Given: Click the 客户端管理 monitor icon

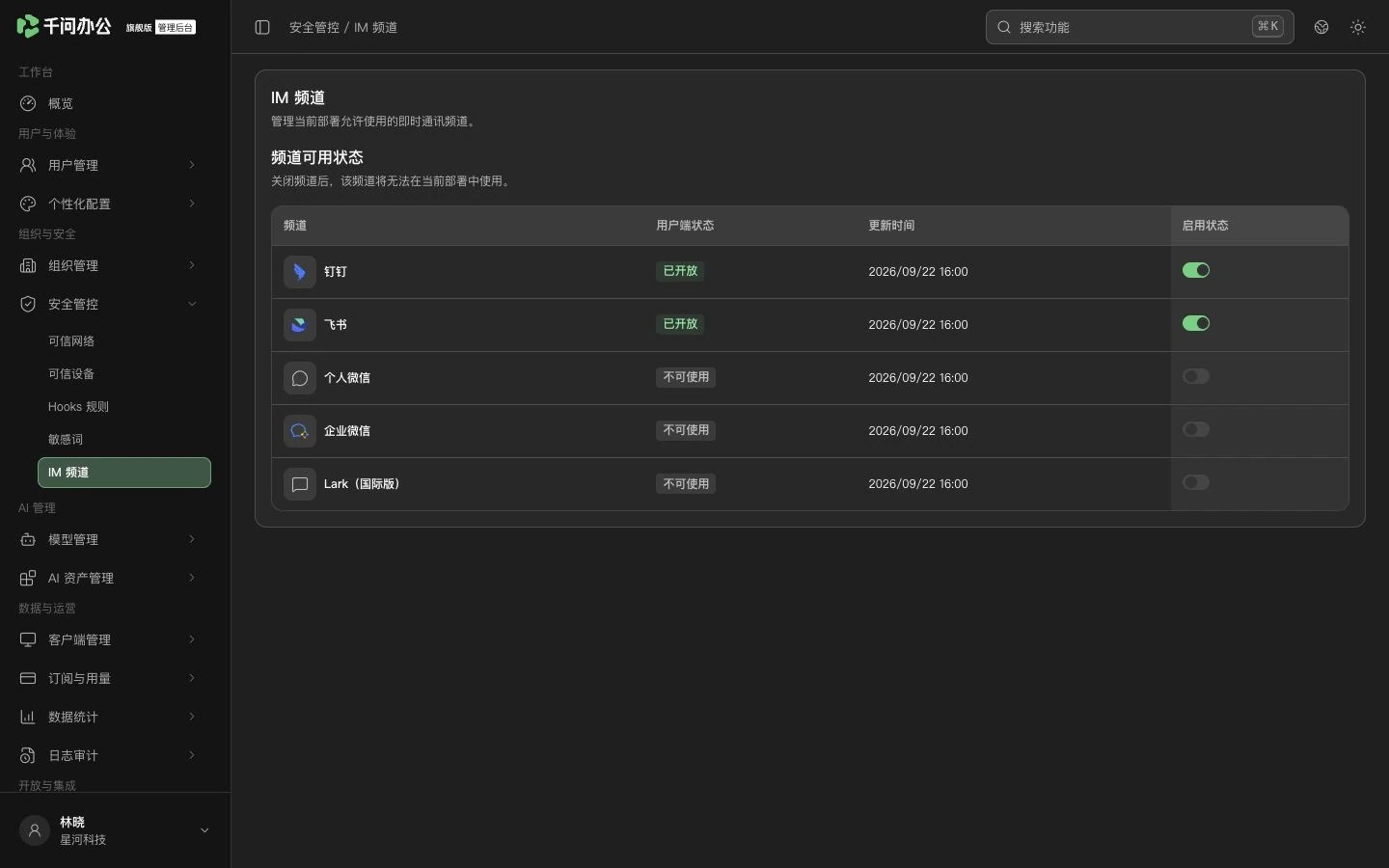Looking at the screenshot, I should [x=28, y=639].
